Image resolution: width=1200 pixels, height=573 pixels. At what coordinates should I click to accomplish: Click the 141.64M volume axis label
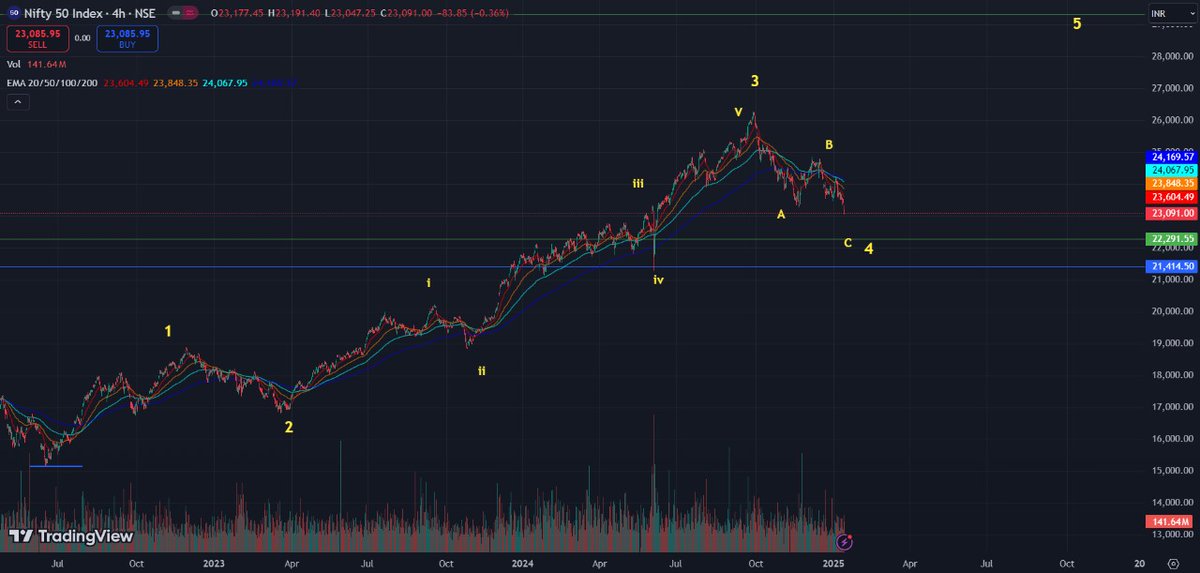(1168, 522)
